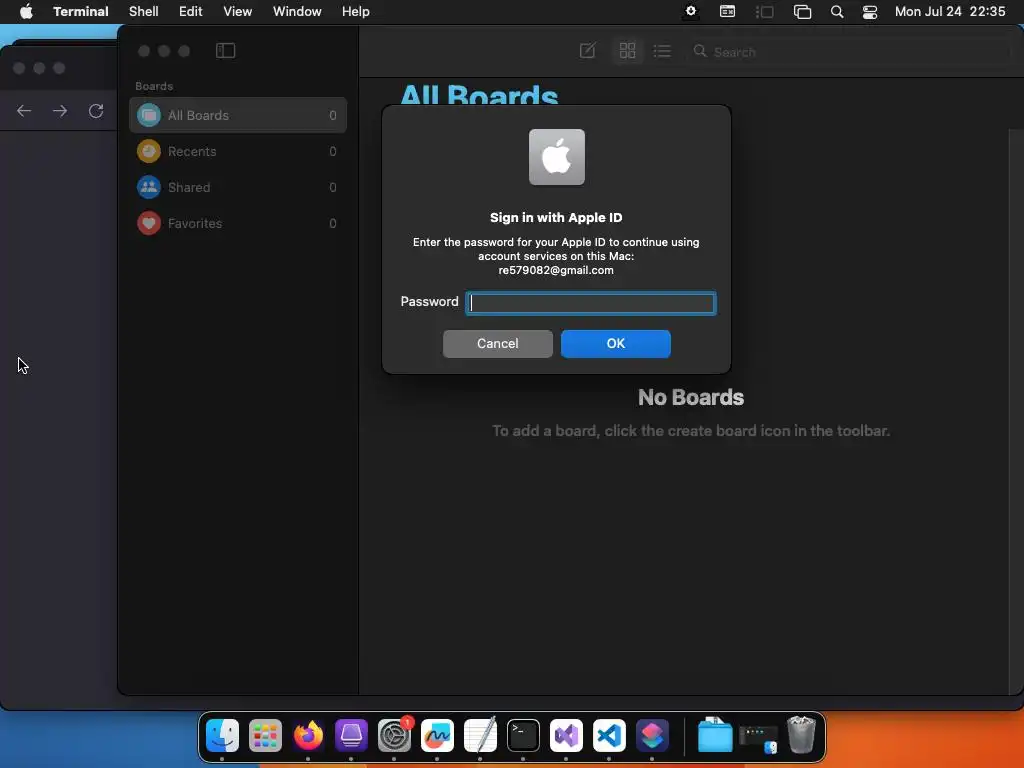Open Shared boards in the sidebar
Screen dimensions: 1024x768
coord(238,187)
